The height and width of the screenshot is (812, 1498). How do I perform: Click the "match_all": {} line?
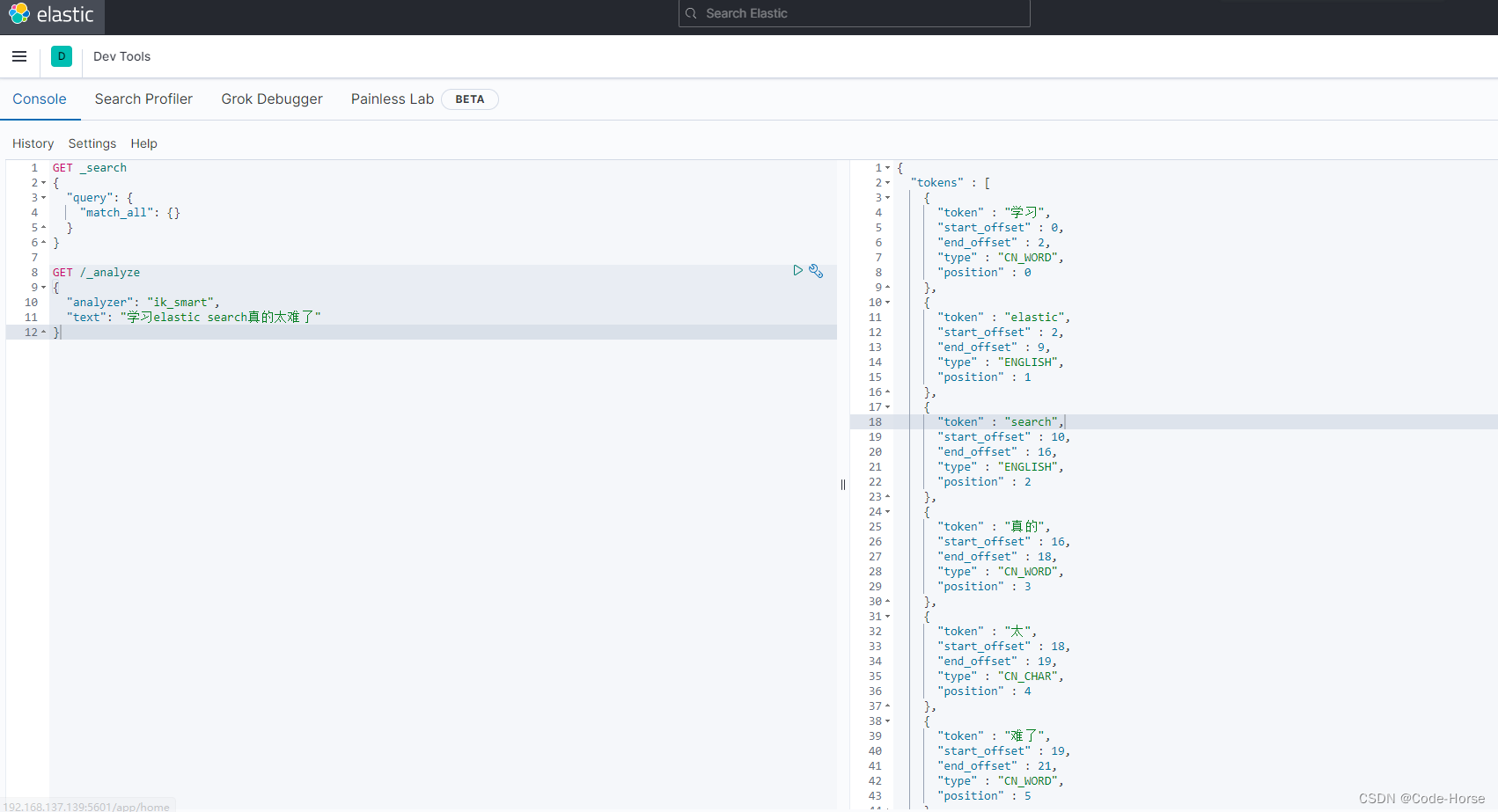130,213
